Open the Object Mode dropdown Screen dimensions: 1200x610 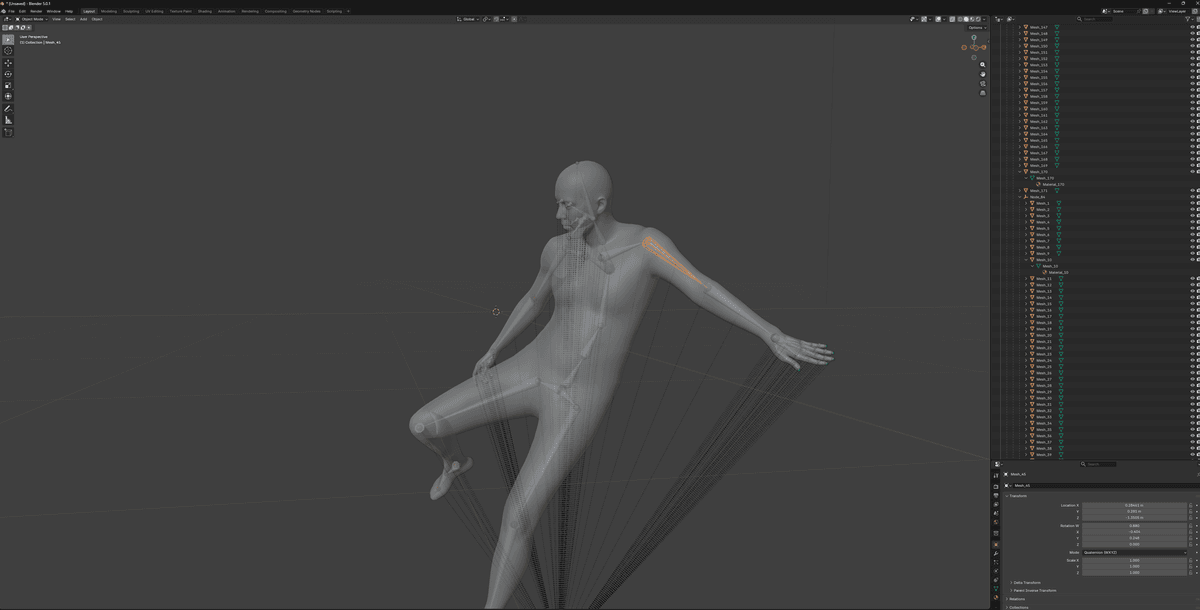[x=32, y=19]
